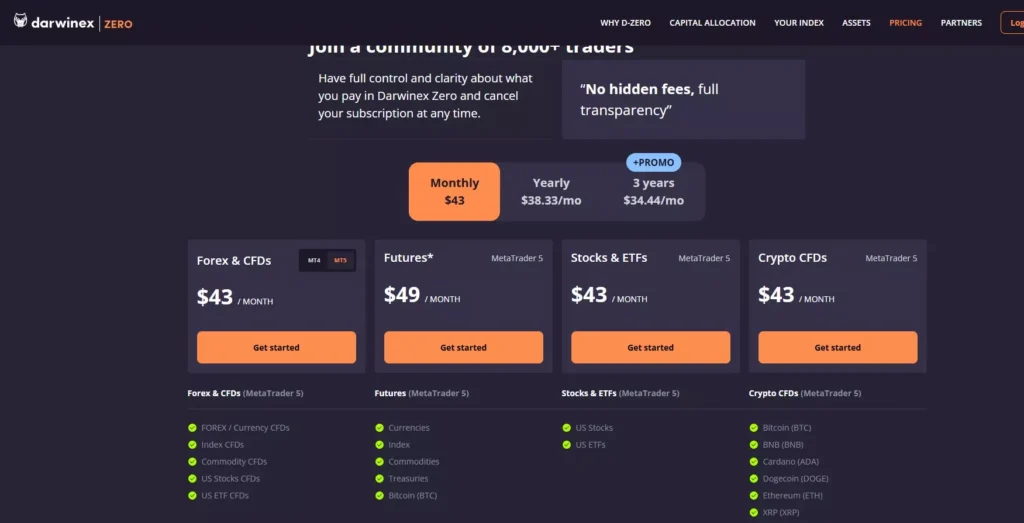Image resolution: width=1024 pixels, height=523 pixels.
Task: Open the CAPITAL ALLOCATION page
Action: pos(712,23)
